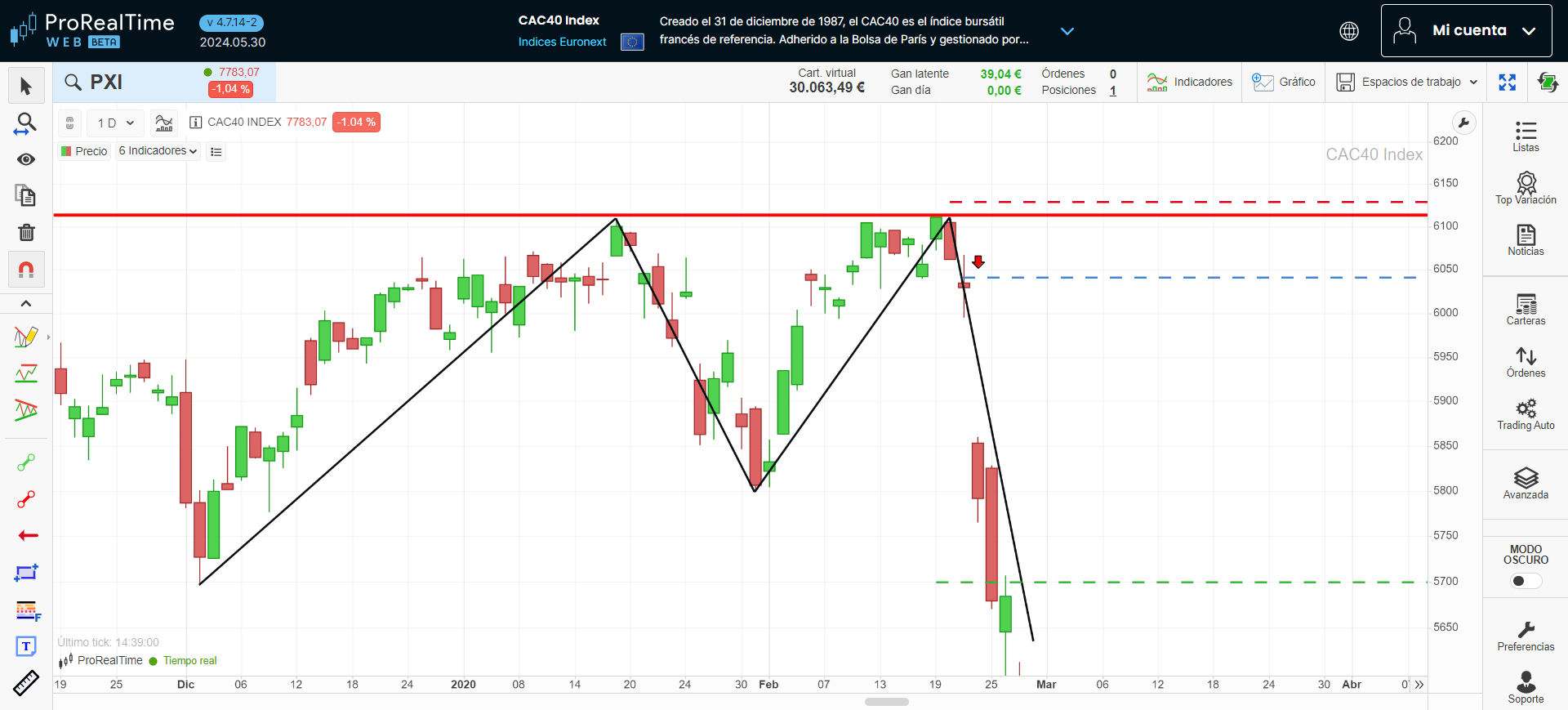1568x710 pixels.
Task: Toggle the Precio color legend
Action: coord(84,151)
